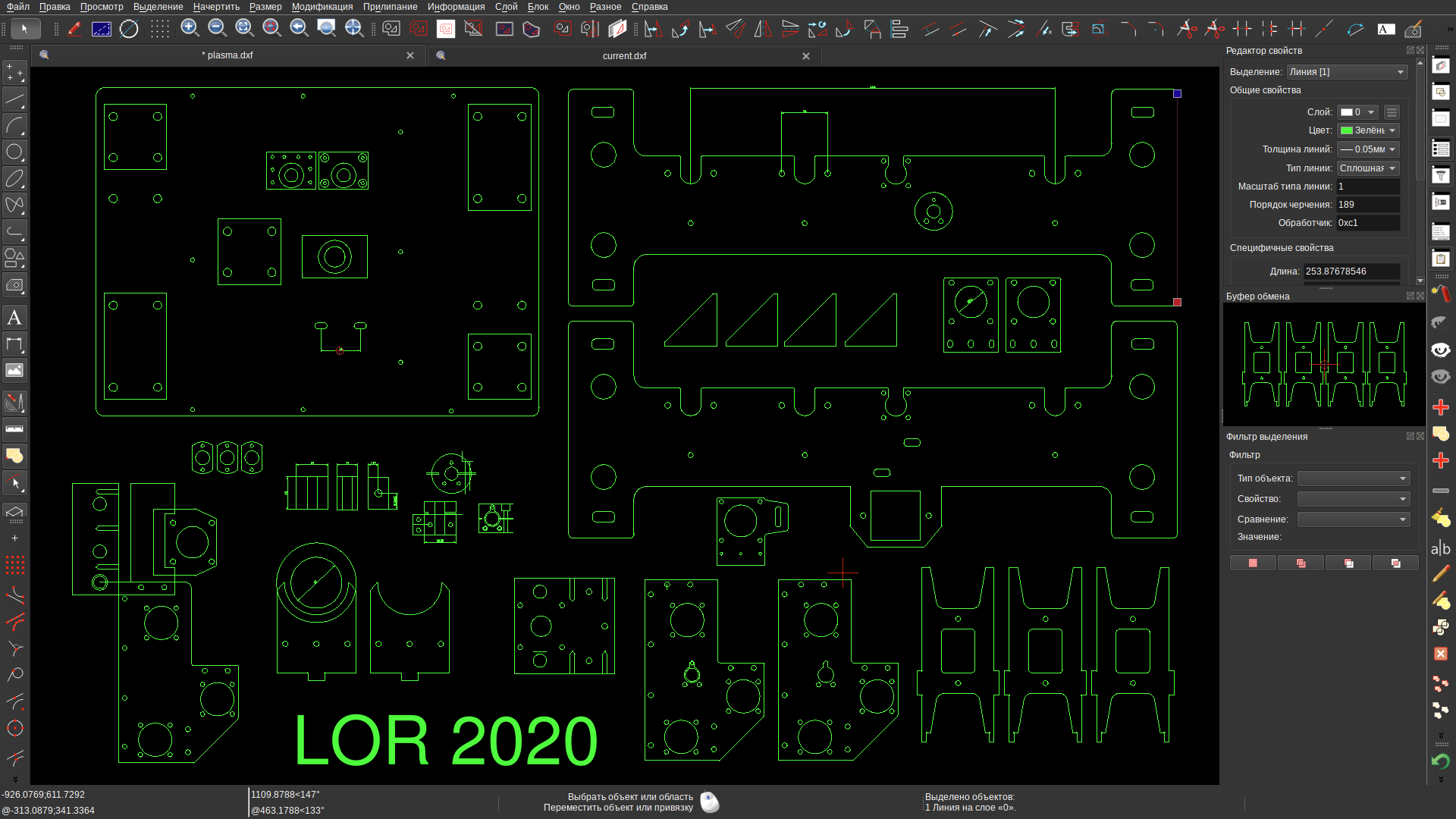Open the Толщина линий dropdown
The width and height of the screenshot is (1456, 819).
(x=1367, y=149)
